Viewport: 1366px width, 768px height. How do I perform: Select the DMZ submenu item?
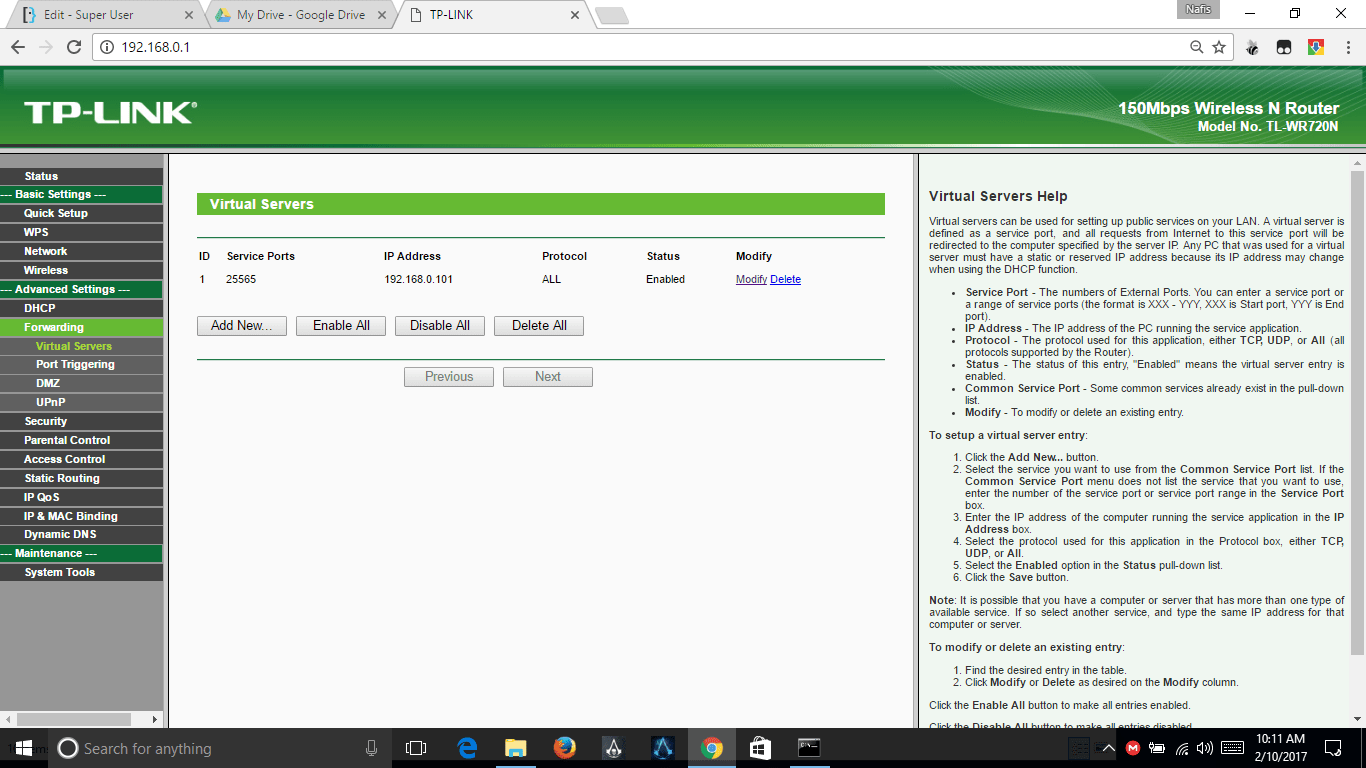click(81, 383)
